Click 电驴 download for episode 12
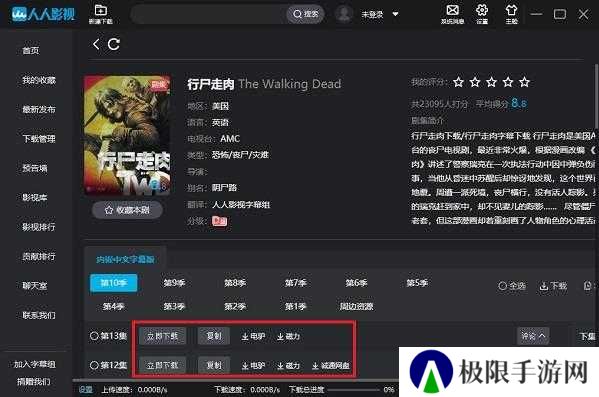The image size is (599, 397). click(x=253, y=366)
